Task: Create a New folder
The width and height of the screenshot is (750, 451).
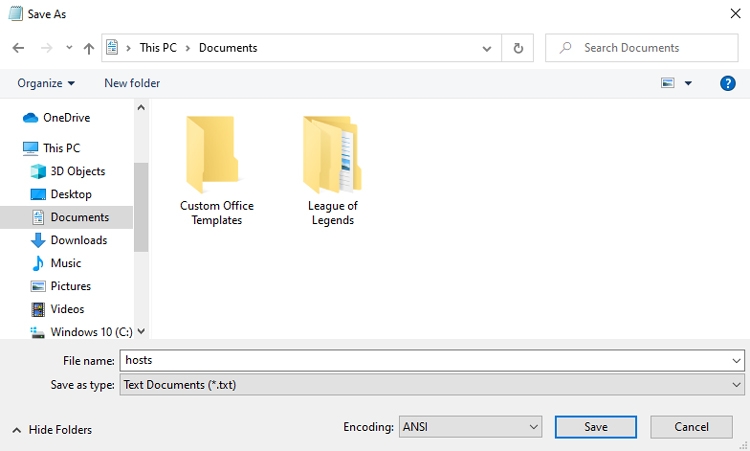Action: [132, 83]
